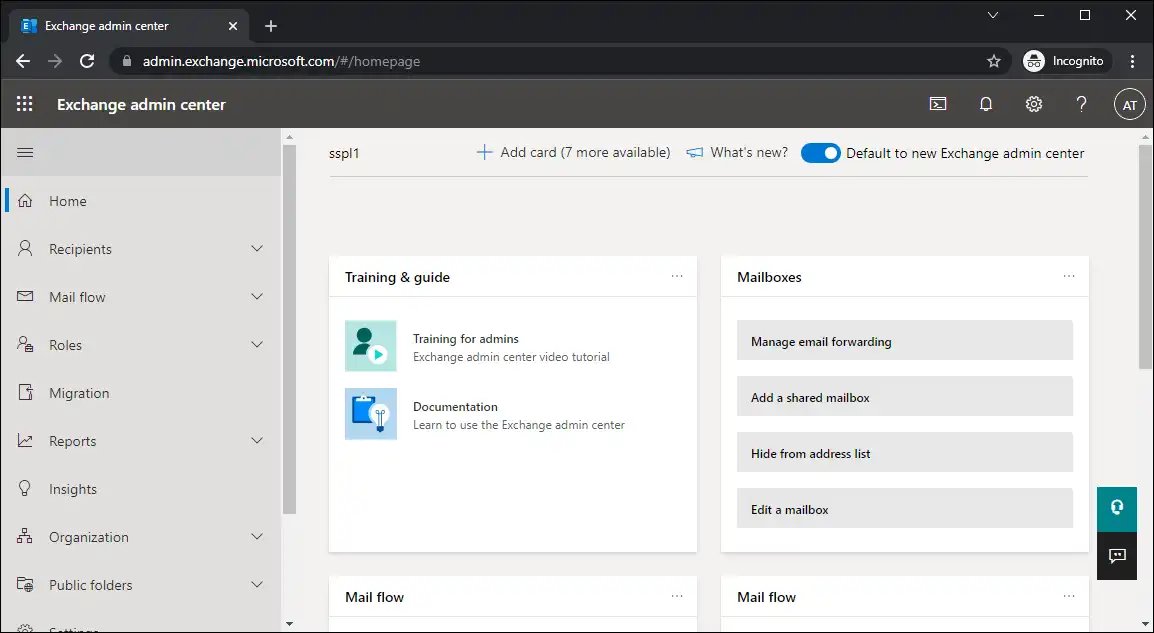Image resolution: width=1154 pixels, height=633 pixels.
Task: Expand the Recipients menu chevron
Action: [257, 249]
